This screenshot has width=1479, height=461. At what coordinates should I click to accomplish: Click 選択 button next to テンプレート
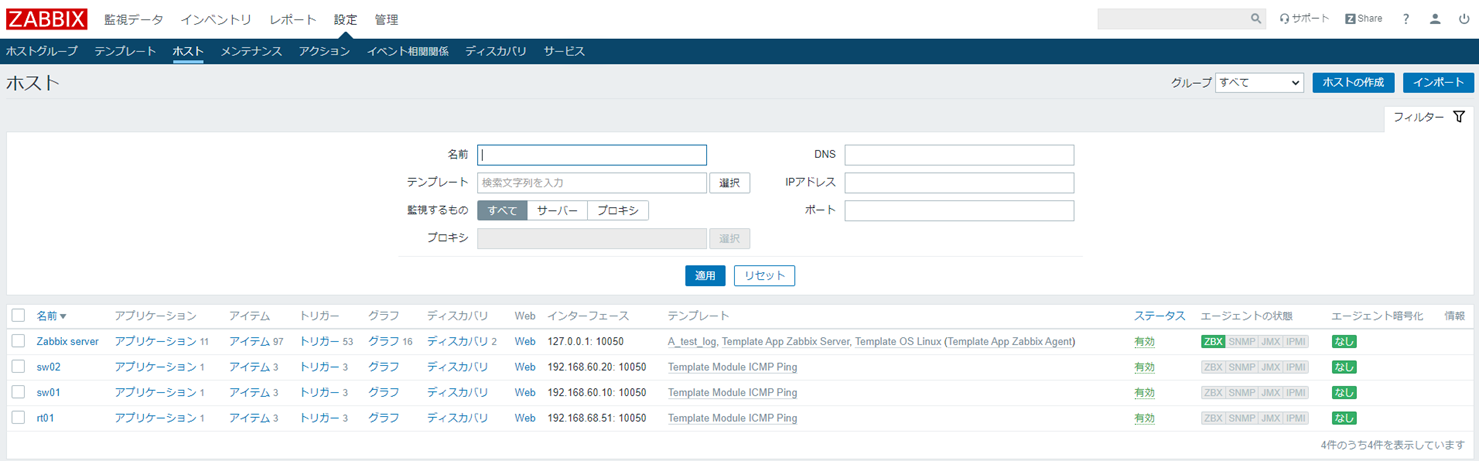coord(730,183)
